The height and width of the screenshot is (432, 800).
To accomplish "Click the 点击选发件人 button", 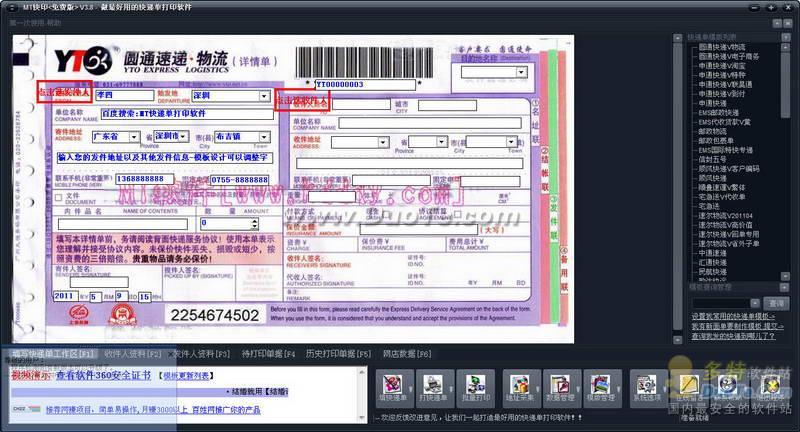I will 64,92.
